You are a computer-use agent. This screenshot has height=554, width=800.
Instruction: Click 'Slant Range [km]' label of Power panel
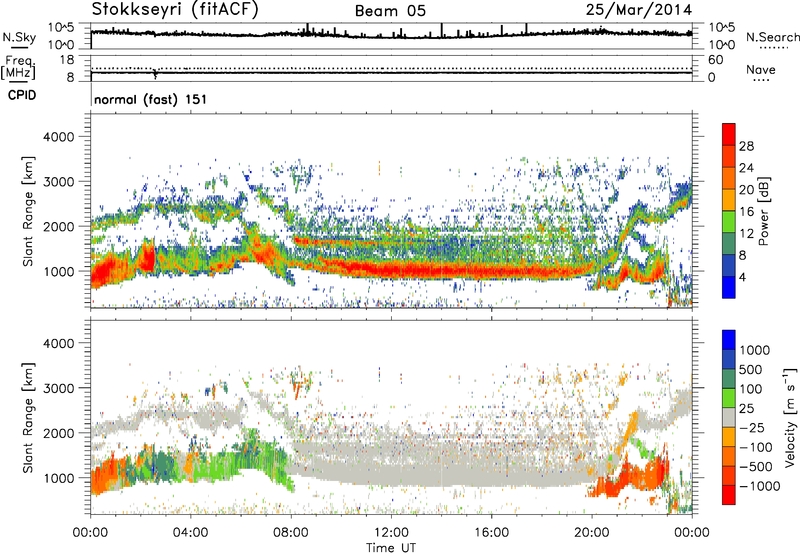28,211
